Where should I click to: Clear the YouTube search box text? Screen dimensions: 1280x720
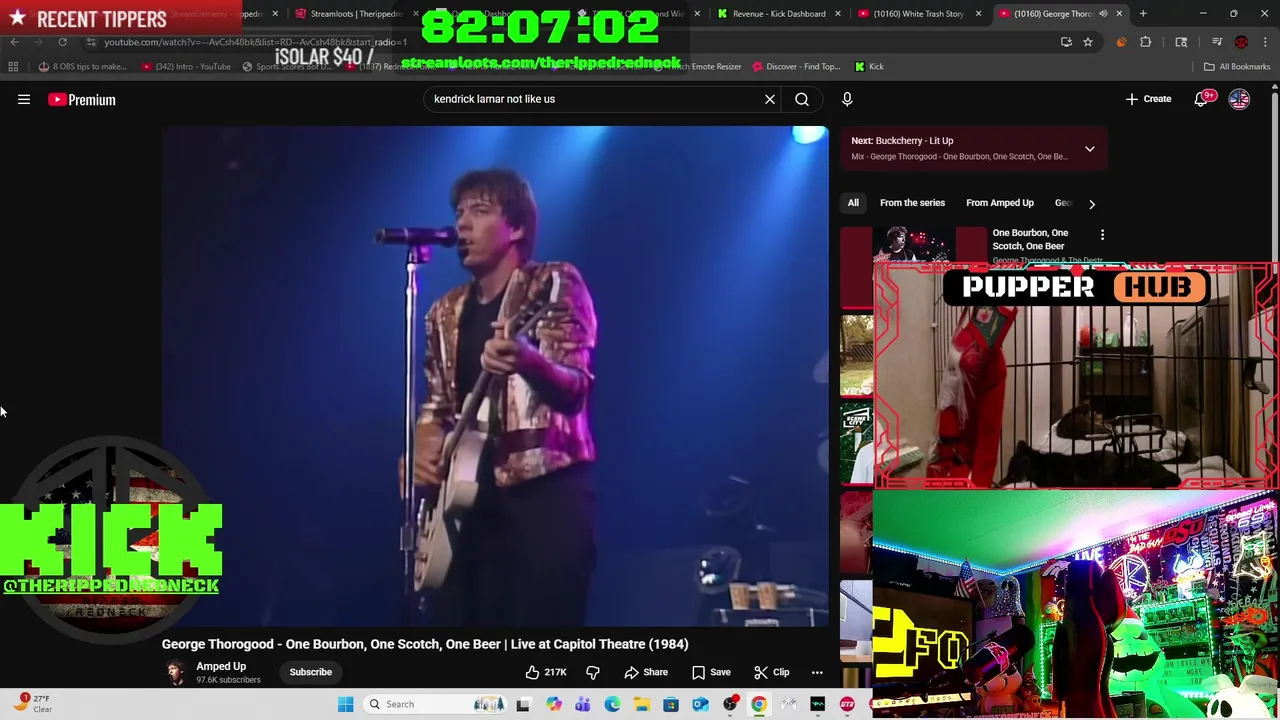click(770, 99)
